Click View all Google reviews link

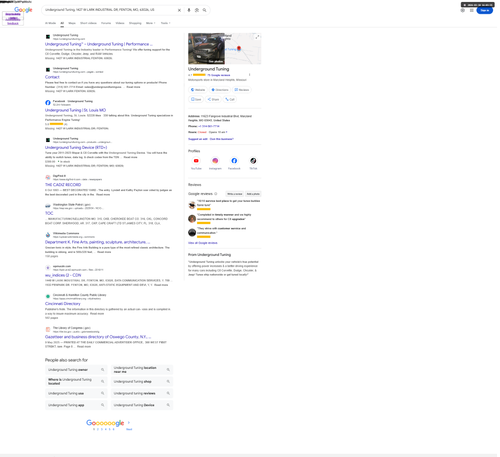tap(203, 243)
